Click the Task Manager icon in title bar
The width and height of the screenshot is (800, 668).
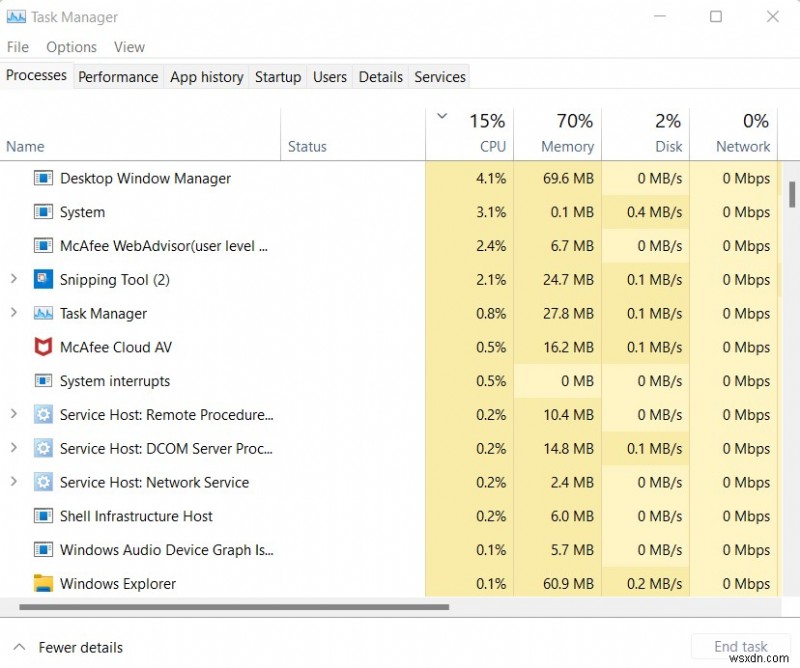15,16
